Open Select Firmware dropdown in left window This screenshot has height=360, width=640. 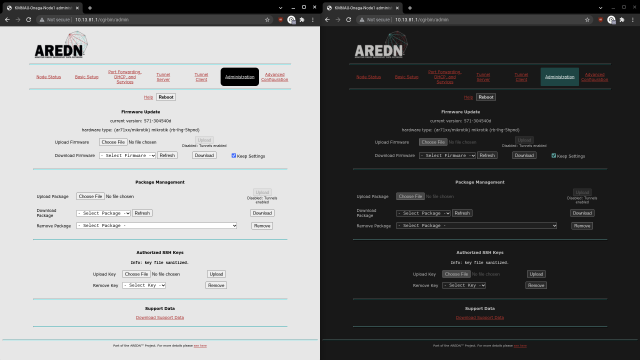coord(127,156)
